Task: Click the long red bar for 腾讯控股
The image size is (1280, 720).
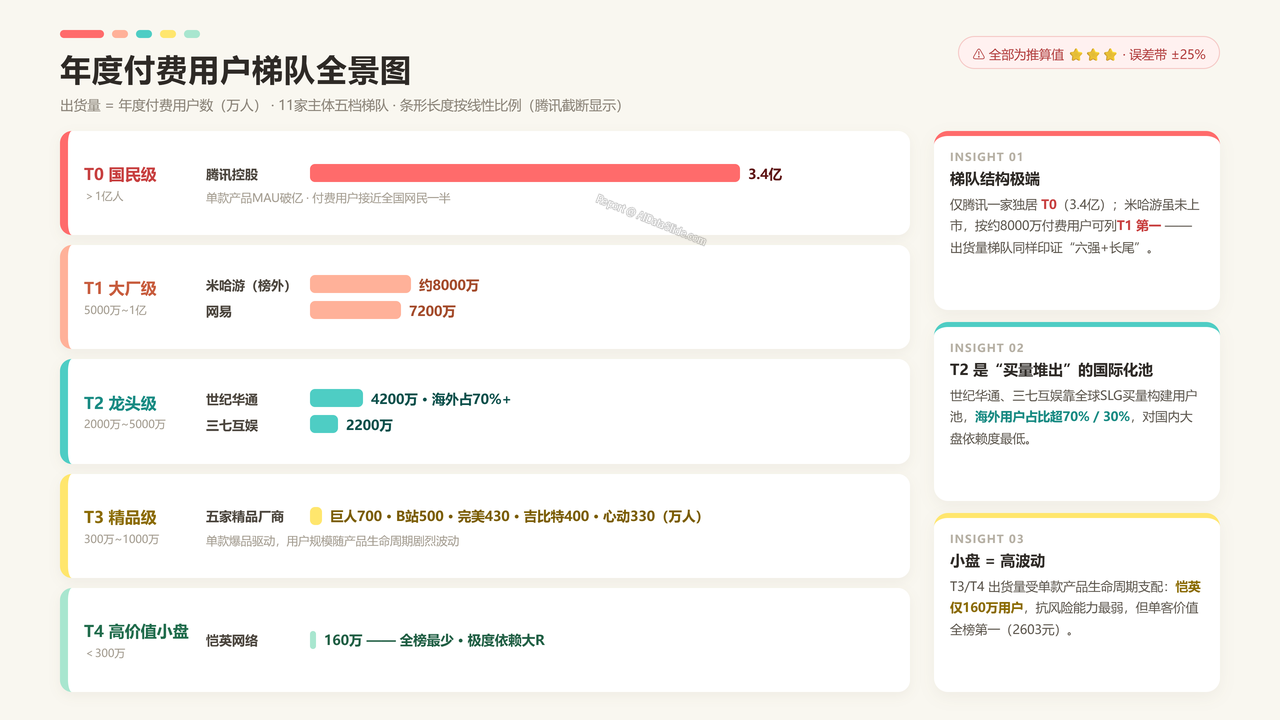Action: coord(525,173)
